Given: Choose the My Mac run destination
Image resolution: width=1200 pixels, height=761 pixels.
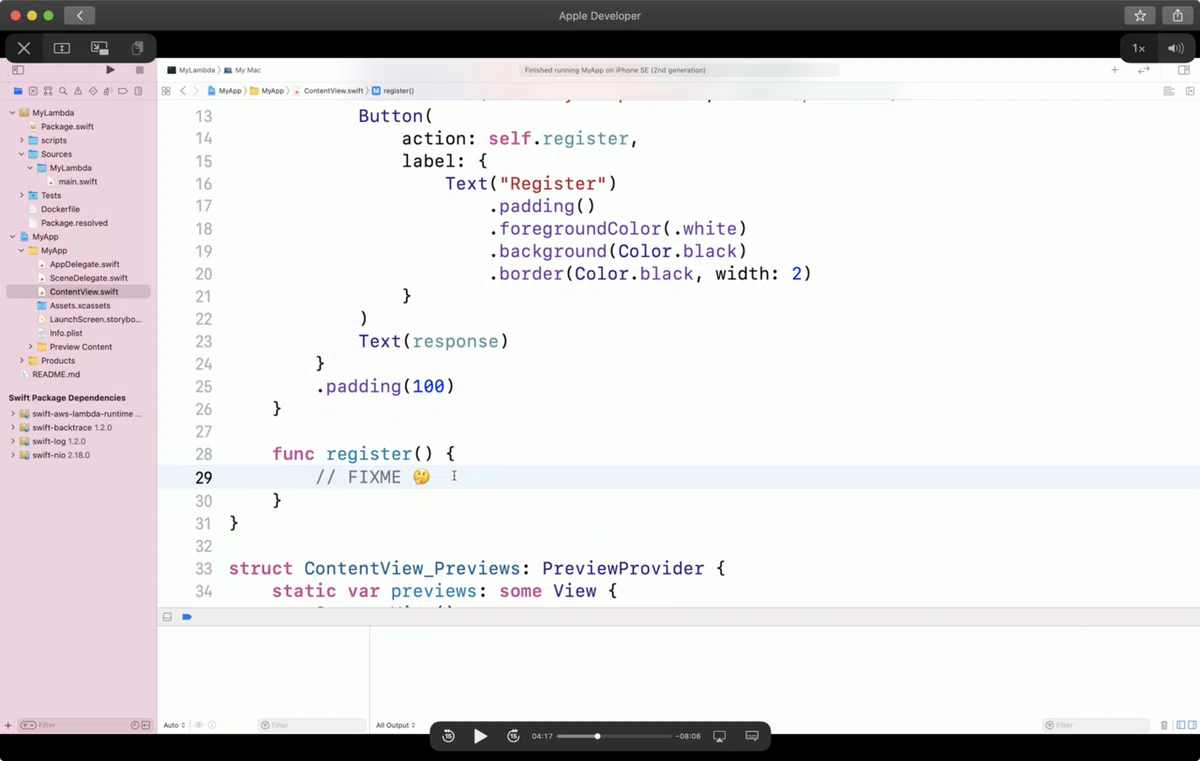Looking at the screenshot, I should (x=243, y=70).
